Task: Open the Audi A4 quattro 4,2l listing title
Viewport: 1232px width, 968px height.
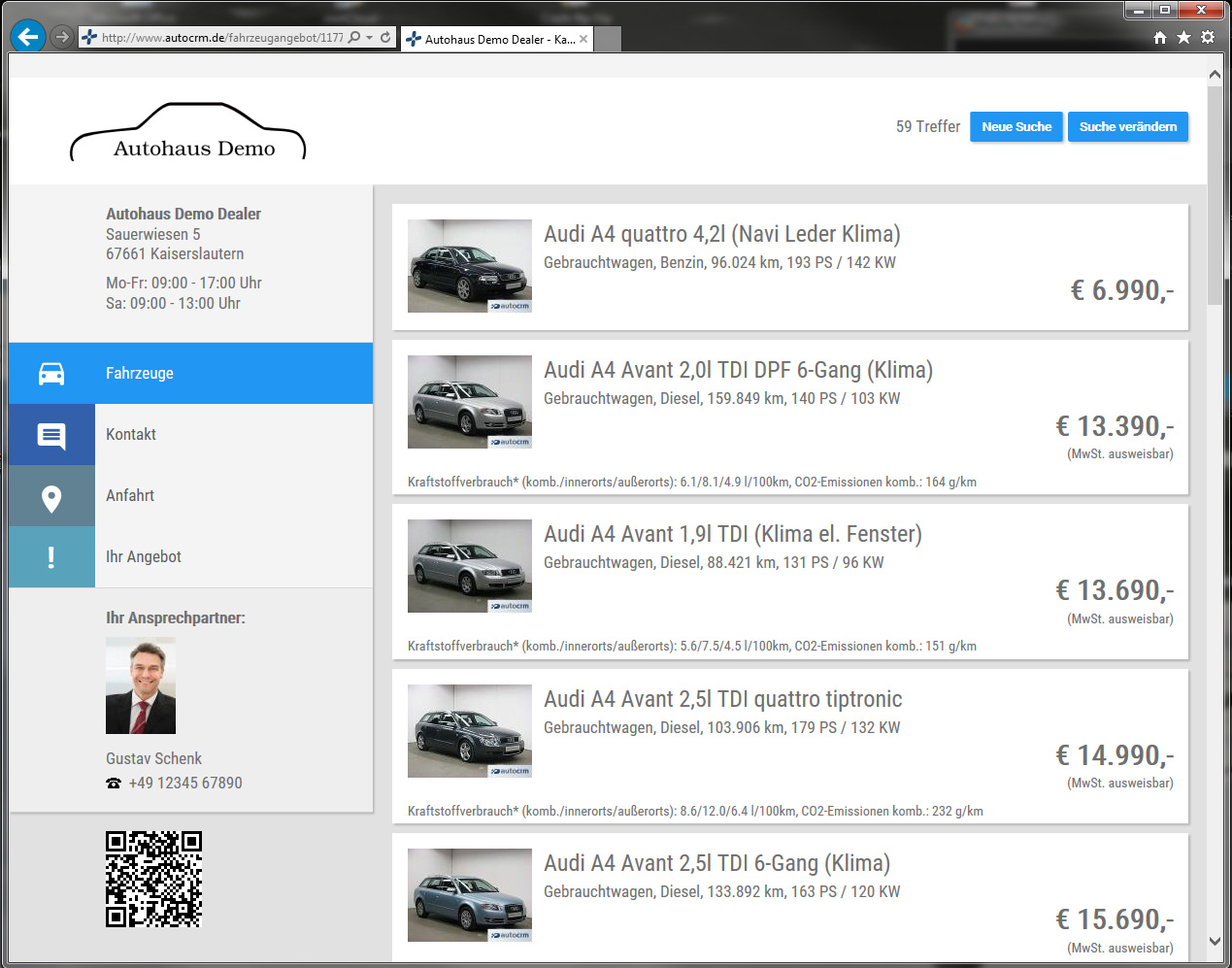Action: click(x=722, y=234)
